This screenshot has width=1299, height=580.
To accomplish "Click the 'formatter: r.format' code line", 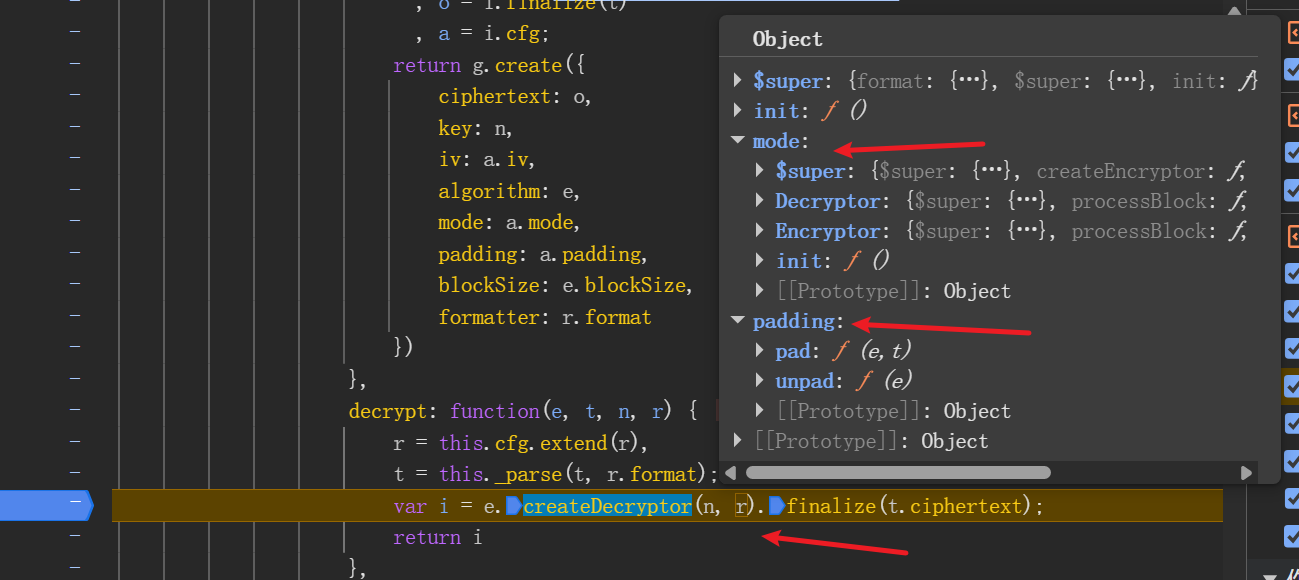I will pyautogui.click(x=544, y=317).
